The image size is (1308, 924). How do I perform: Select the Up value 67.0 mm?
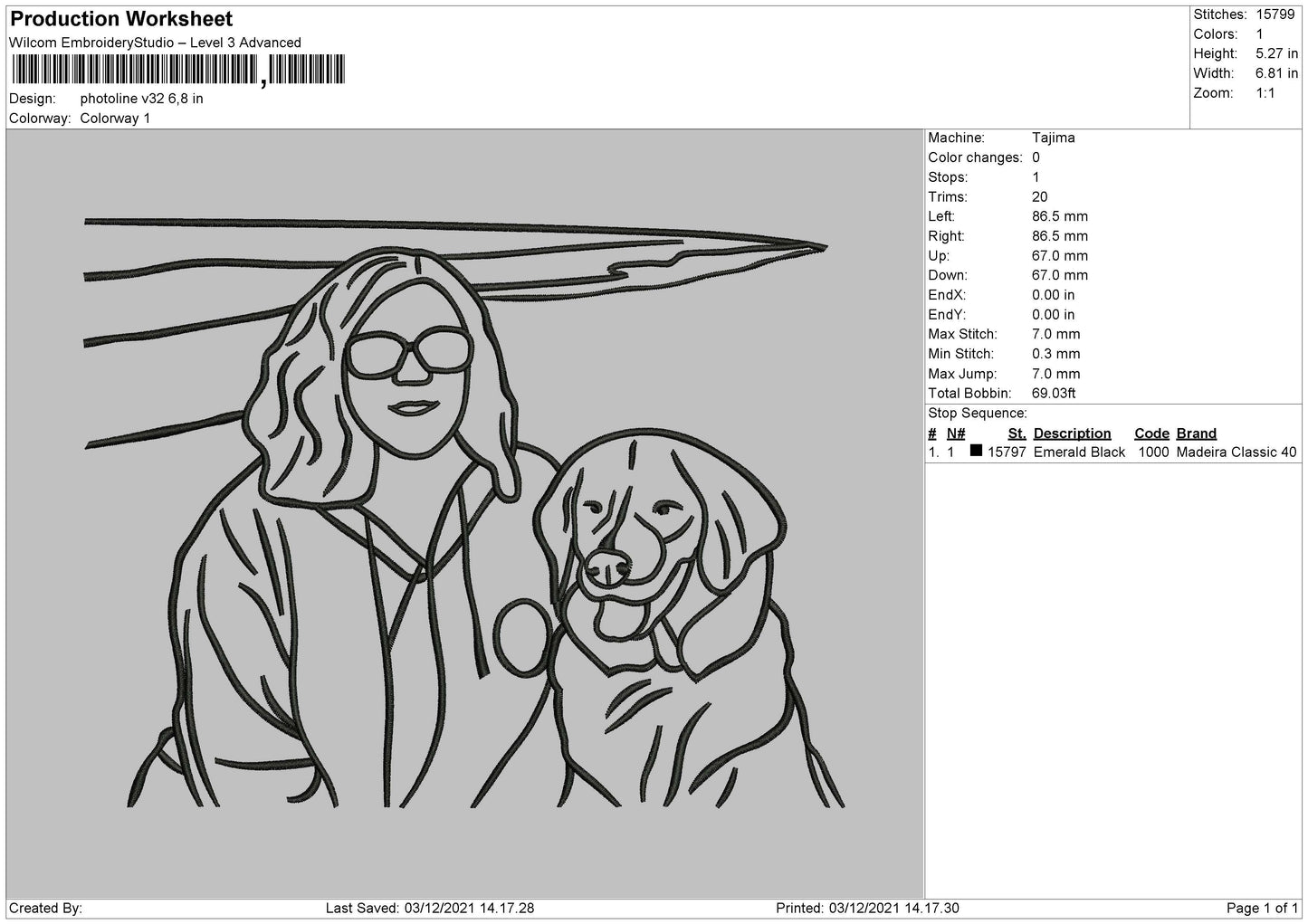click(x=1060, y=256)
